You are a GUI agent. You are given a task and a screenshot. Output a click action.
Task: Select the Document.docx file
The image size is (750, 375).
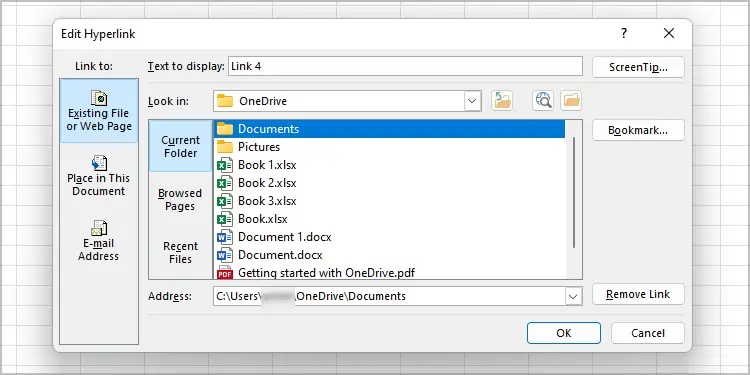pyautogui.click(x=389, y=255)
